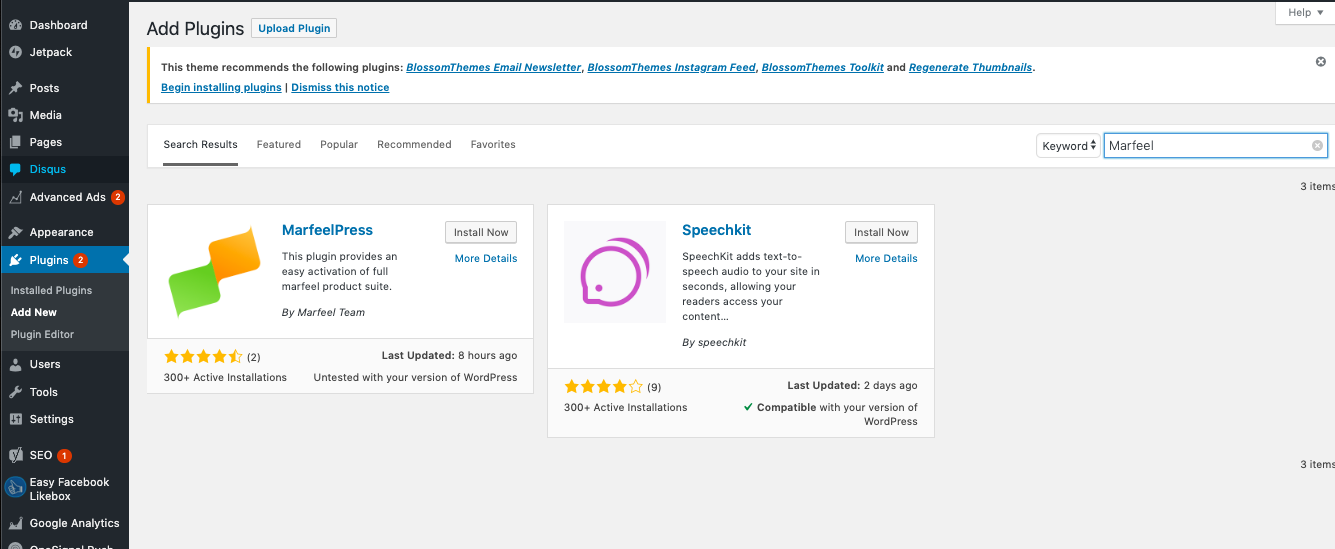This screenshot has width=1335, height=549.
Task: Click "By speechkit" author text
Action: click(x=714, y=342)
